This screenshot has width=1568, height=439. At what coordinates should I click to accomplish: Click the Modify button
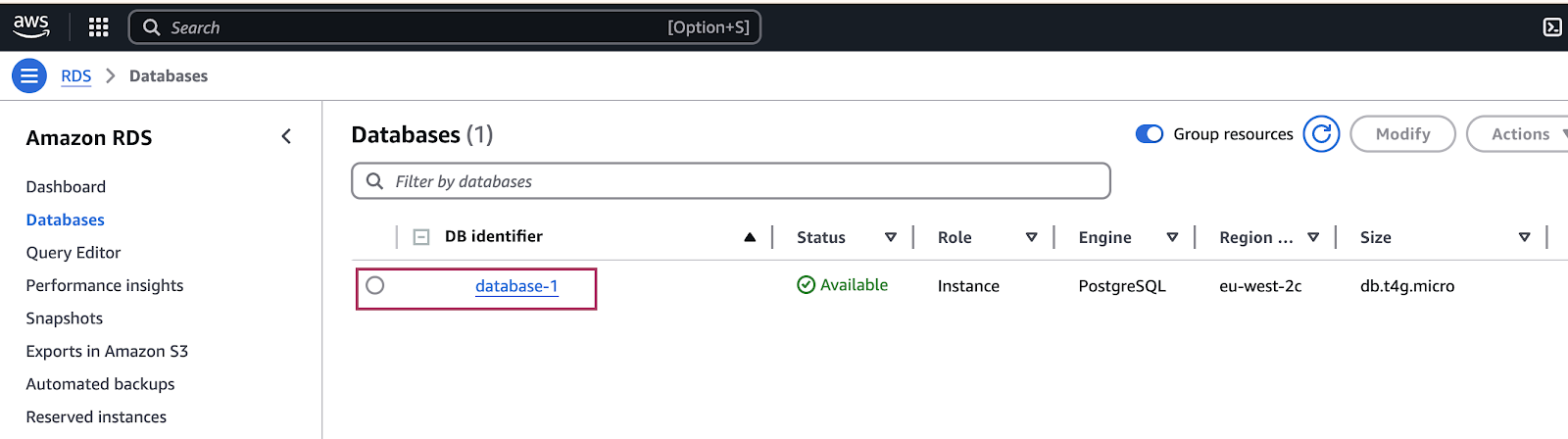point(1402,134)
